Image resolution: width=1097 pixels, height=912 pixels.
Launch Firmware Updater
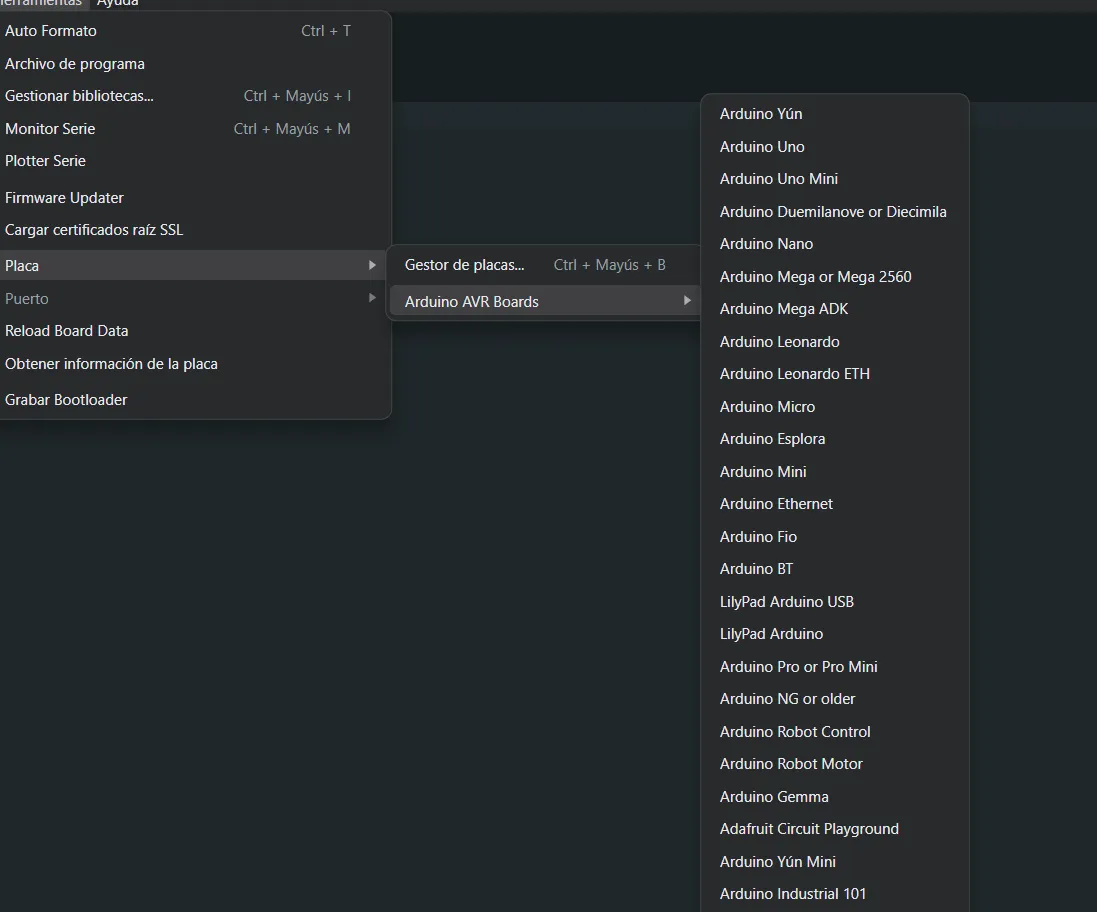pyautogui.click(x=193, y=198)
